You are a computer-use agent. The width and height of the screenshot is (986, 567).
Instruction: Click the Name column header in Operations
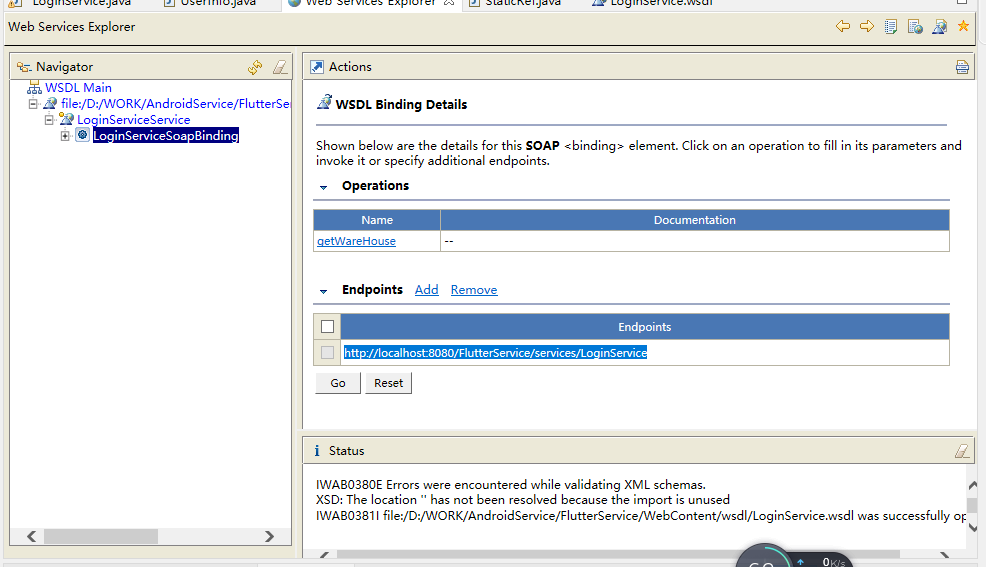point(377,220)
